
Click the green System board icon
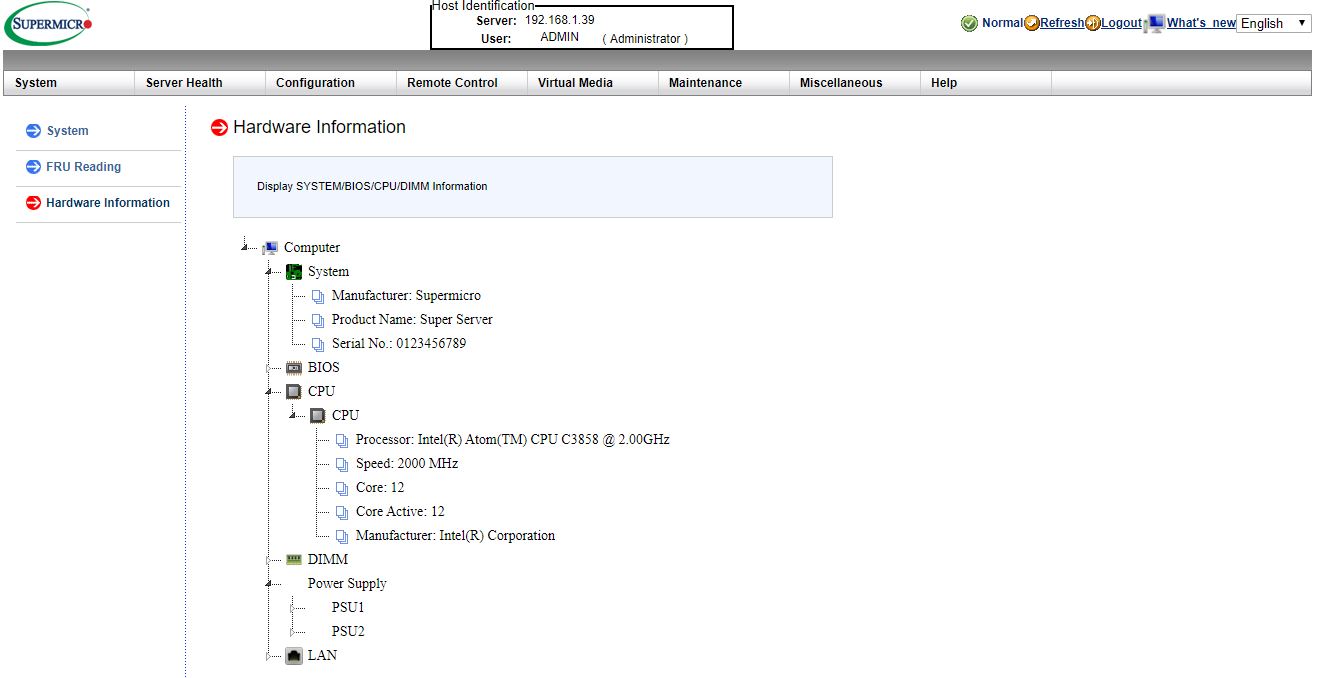(294, 272)
